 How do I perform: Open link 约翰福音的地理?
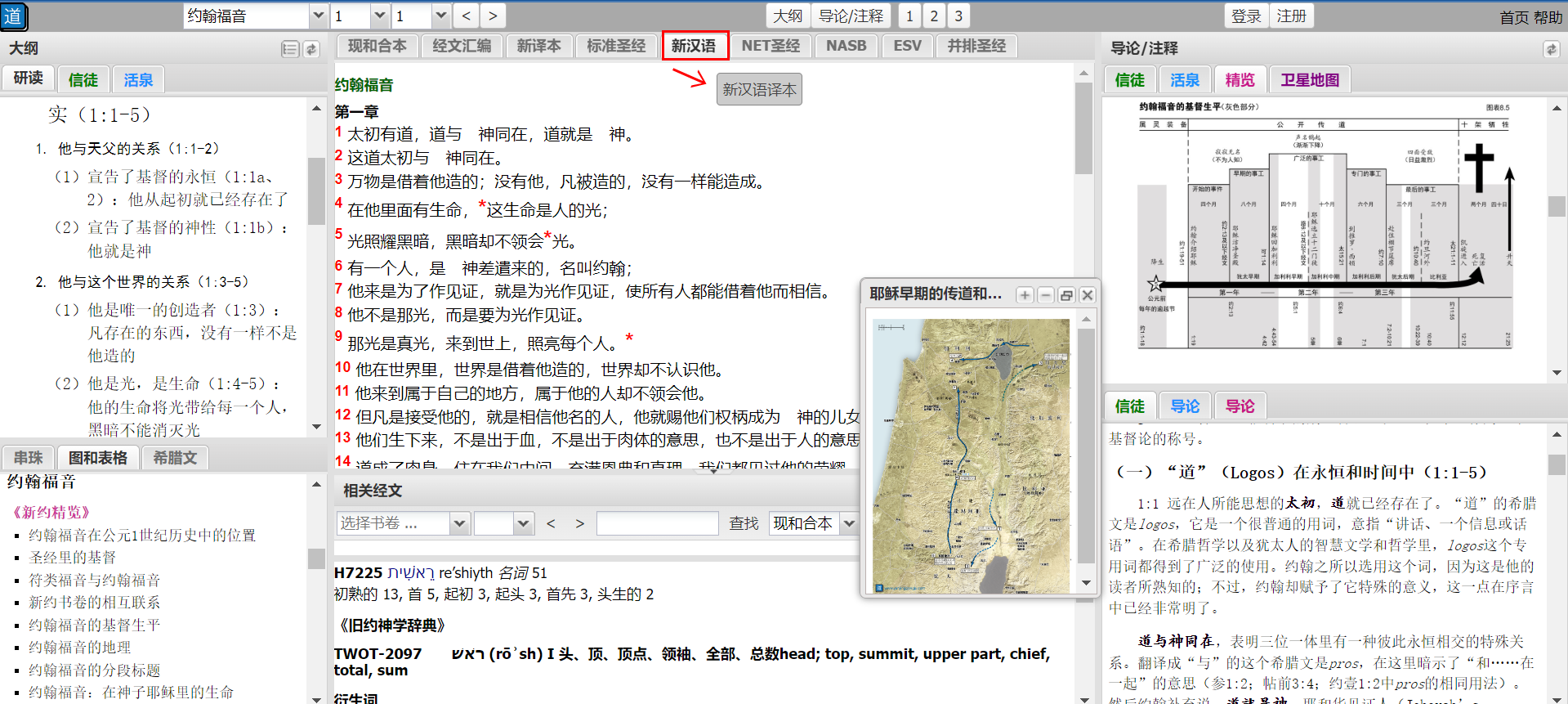pos(79,647)
